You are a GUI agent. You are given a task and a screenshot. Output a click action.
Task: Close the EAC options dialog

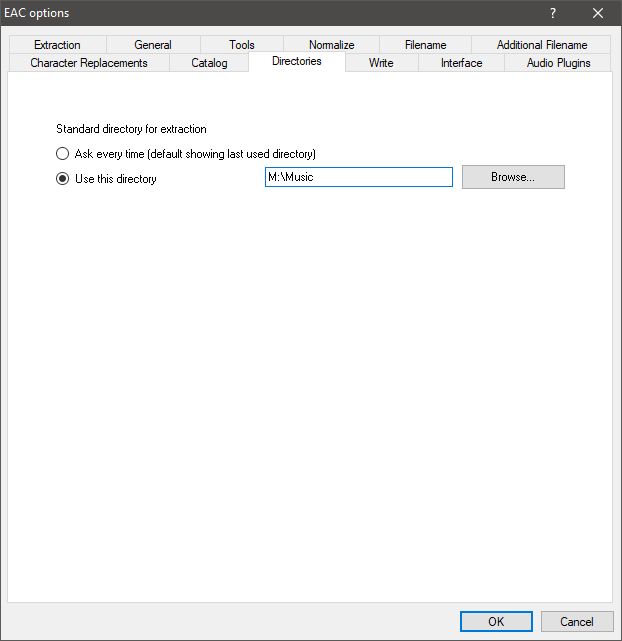point(598,13)
